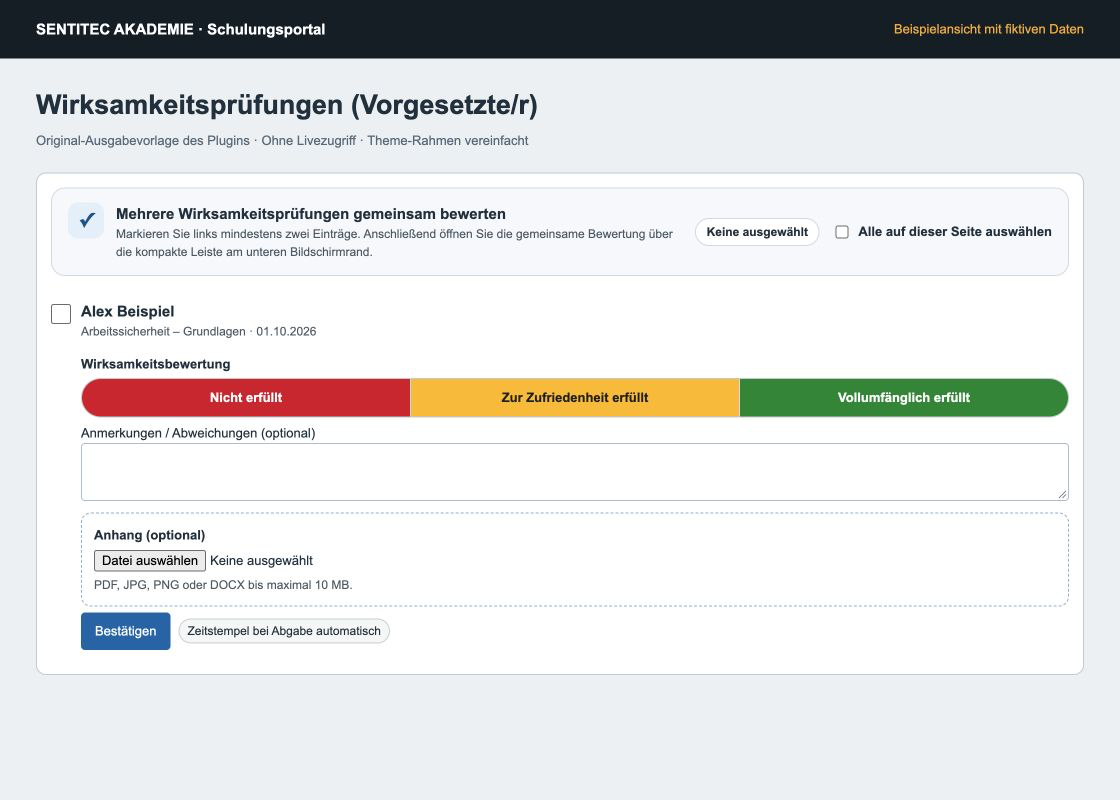Rate as 'Nicht erfüllt' (red segment)
The width and height of the screenshot is (1120, 800).
[x=246, y=398]
